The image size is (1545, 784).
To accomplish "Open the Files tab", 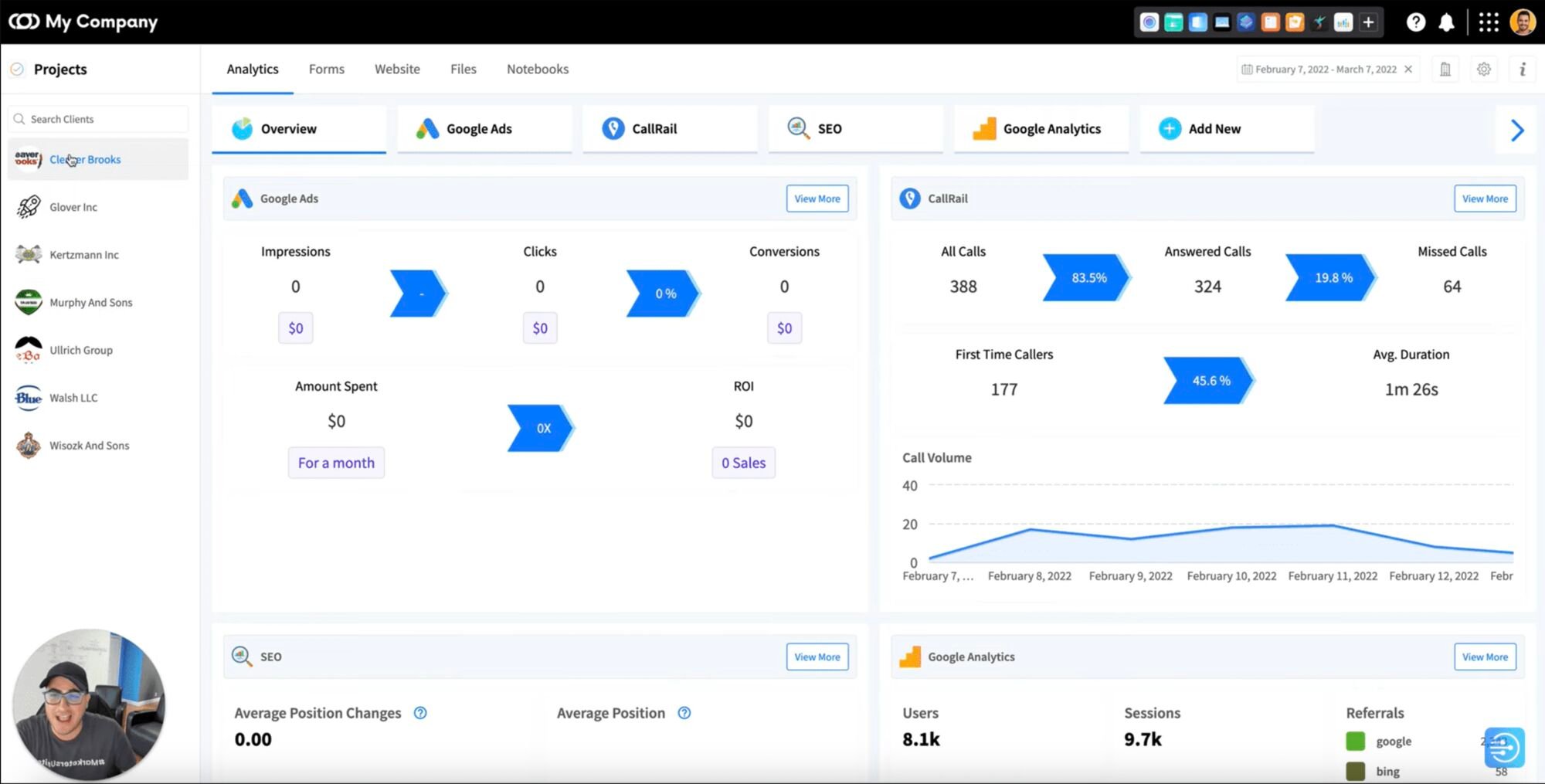I will pos(463,69).
